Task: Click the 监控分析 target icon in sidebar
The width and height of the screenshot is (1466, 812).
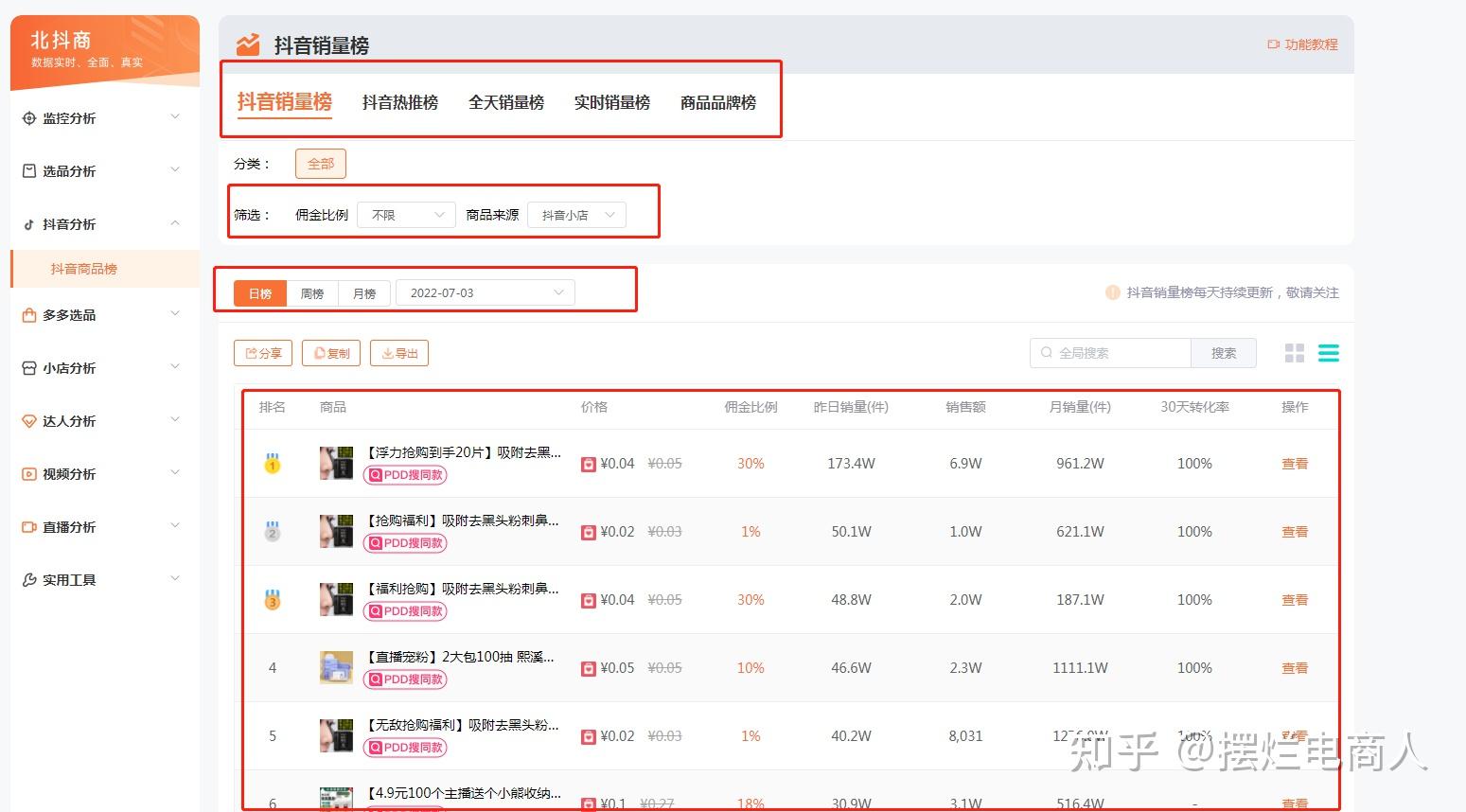Action: pos(29,118)
